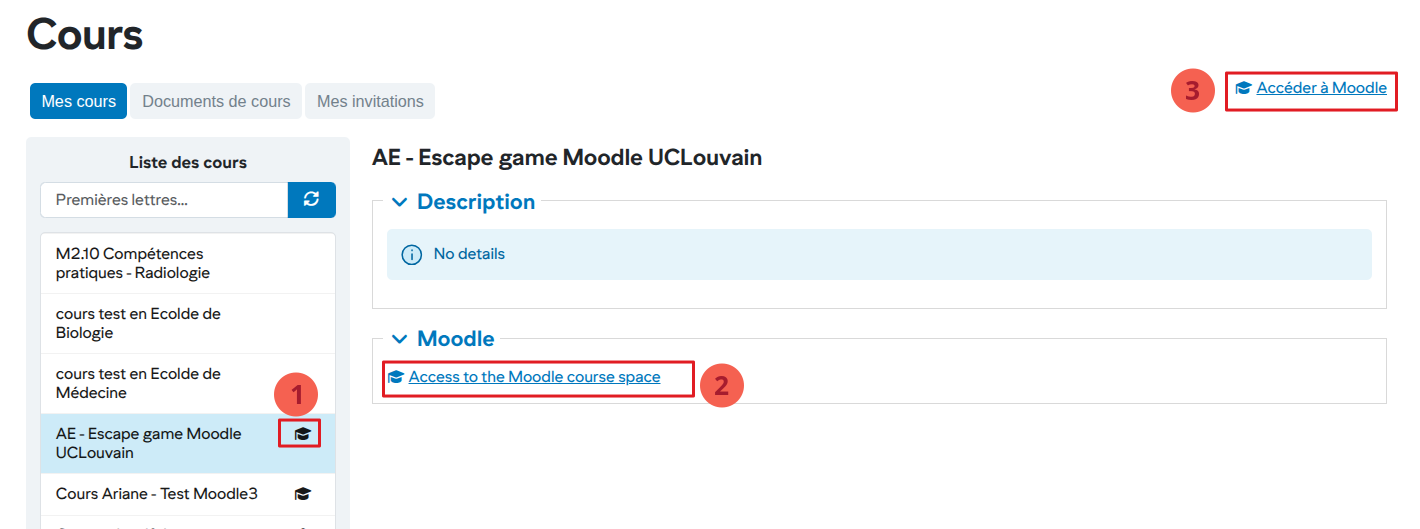Collapse the Moodle section chevron
The image size is (1420, 529).
400,339
